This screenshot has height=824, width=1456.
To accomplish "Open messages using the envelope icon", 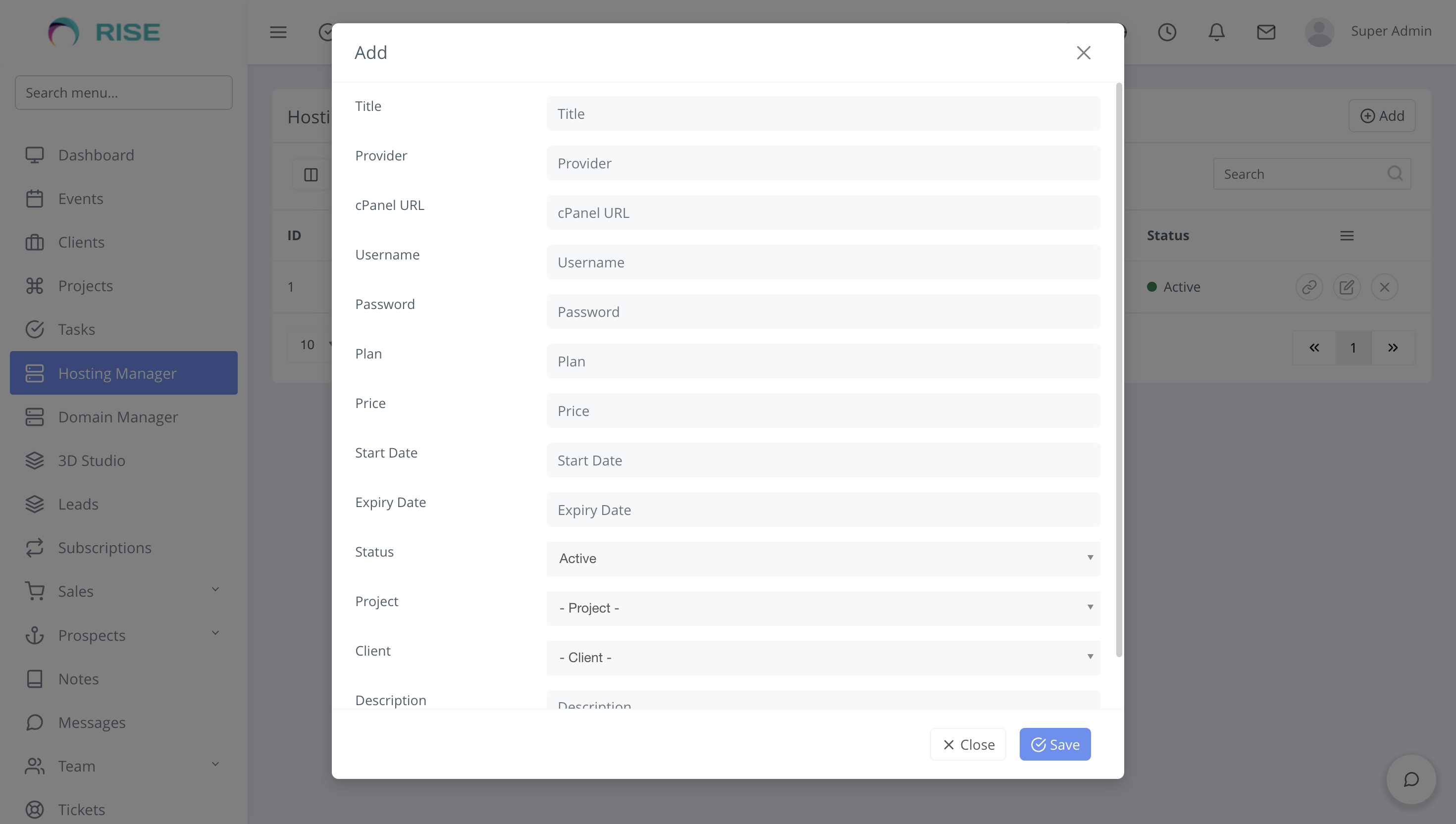I will click(1266, 32).
